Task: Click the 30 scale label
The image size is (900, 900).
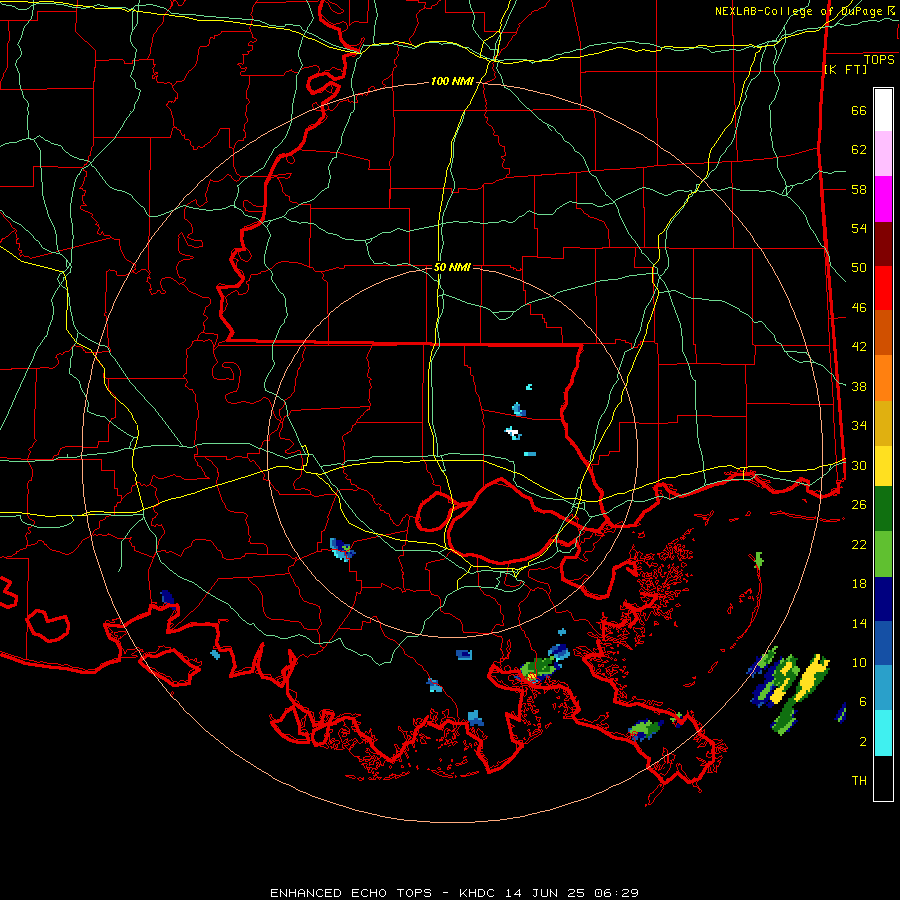Action: 859,465
